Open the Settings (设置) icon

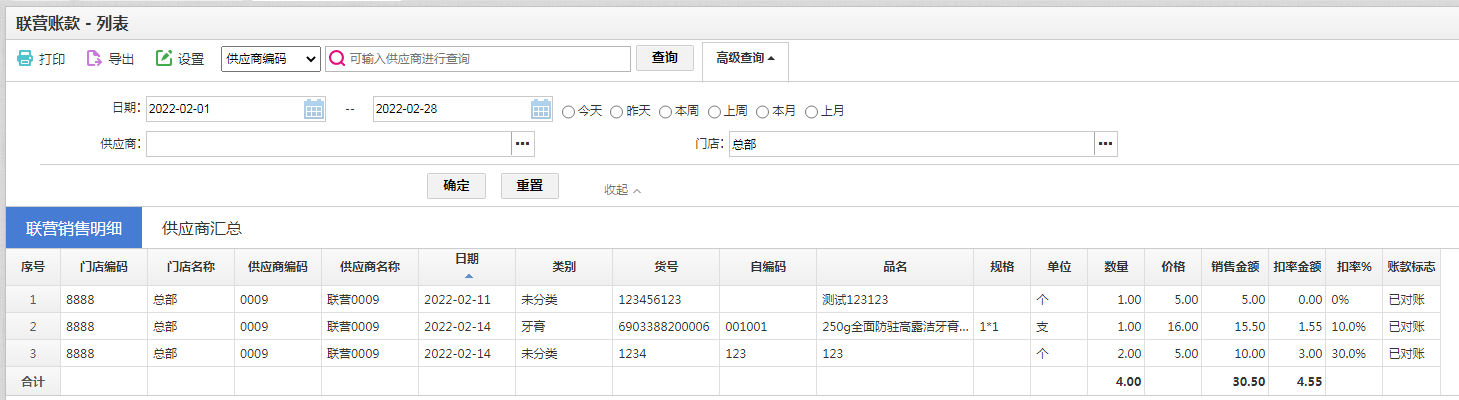click(164, 59)
